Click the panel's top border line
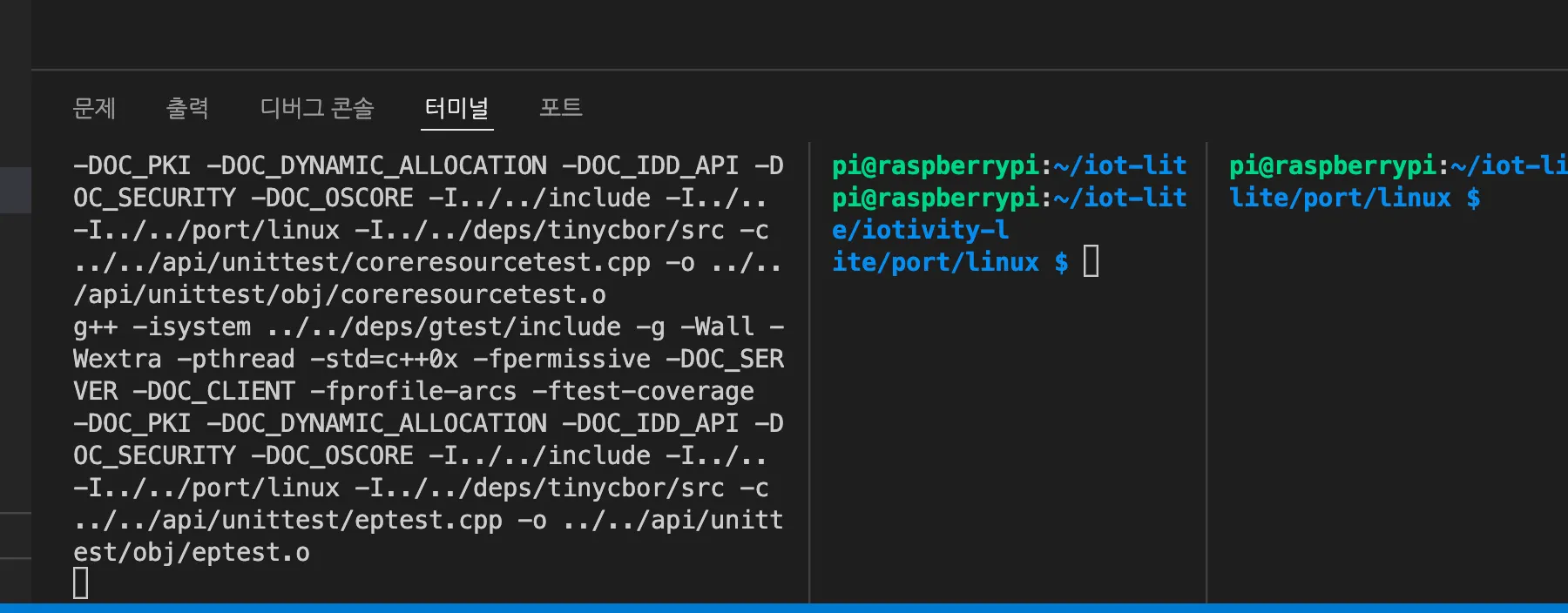This screenshot has width=1568, height=613. tap(784, 70)
